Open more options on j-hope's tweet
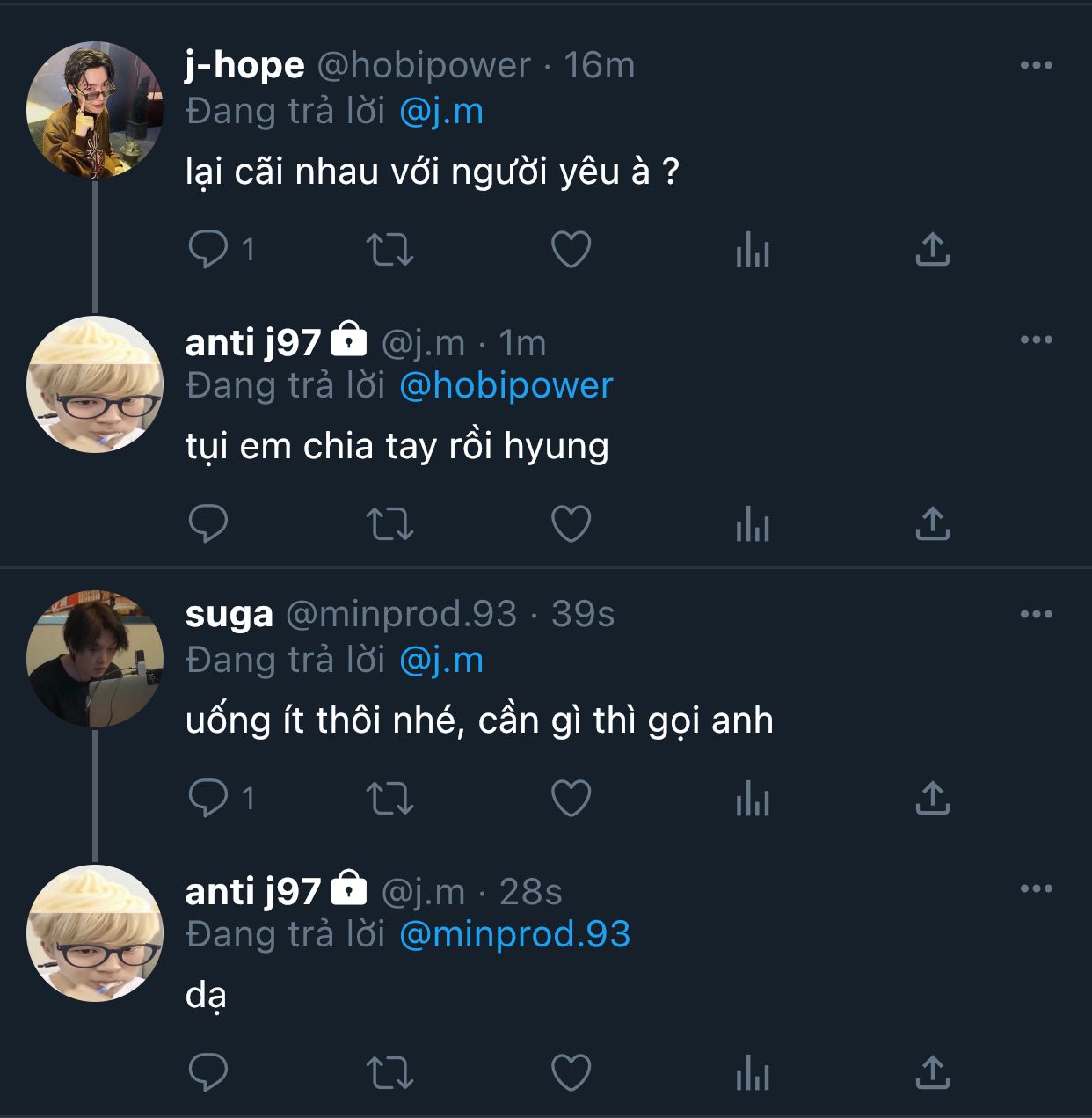 coord(1037,65)
